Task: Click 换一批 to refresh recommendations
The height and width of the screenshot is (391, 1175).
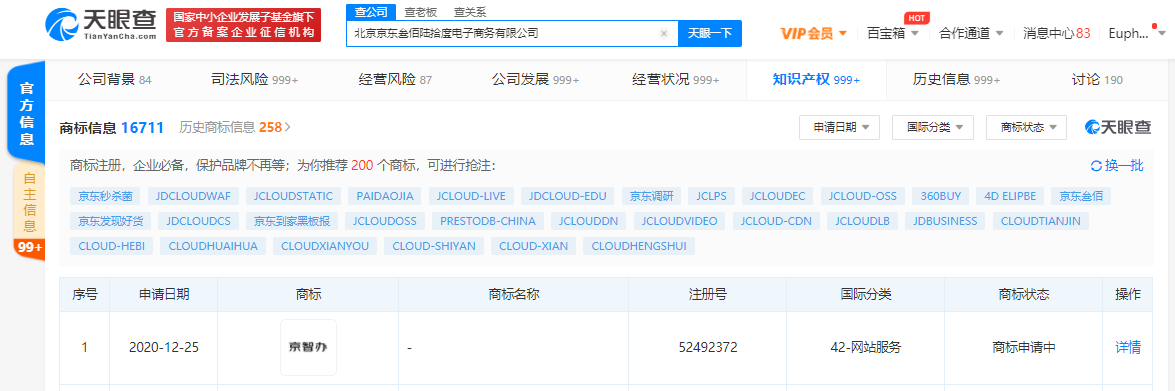Action: pyautogui.click(x=1117, y=166)
